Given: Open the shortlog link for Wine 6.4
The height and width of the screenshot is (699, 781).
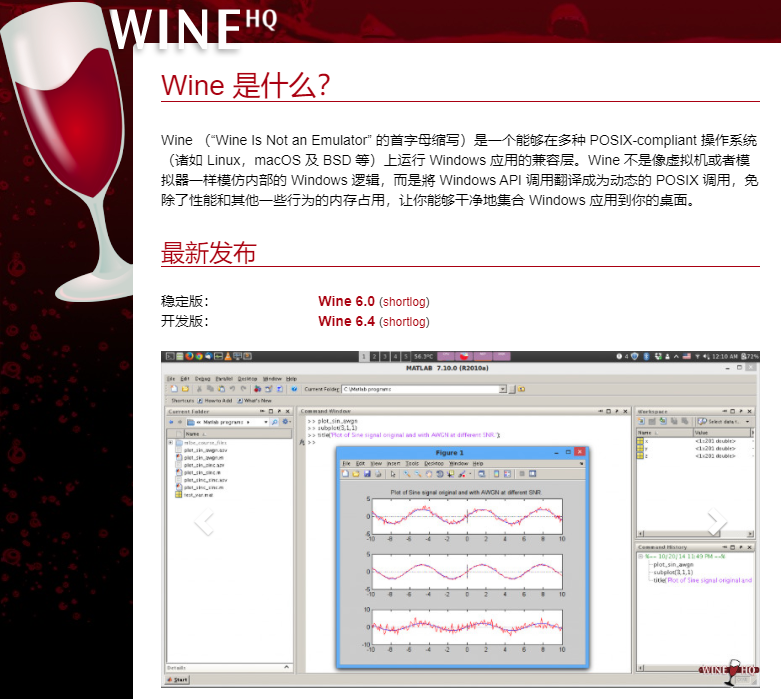Looking at the screenshot, I should tap(404, 322).
